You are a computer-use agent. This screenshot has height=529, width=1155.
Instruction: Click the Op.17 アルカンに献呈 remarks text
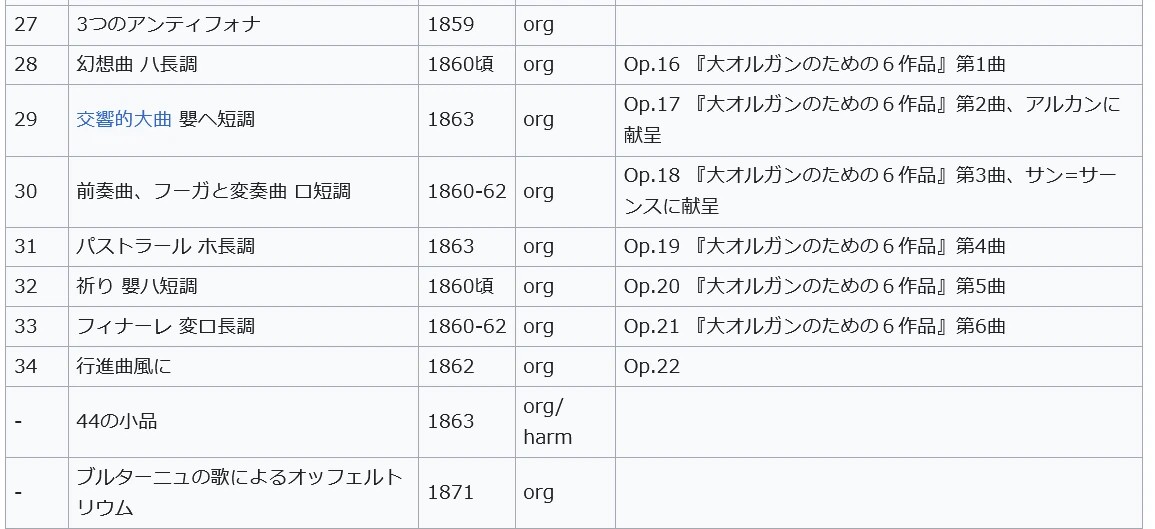click(871, 119)
